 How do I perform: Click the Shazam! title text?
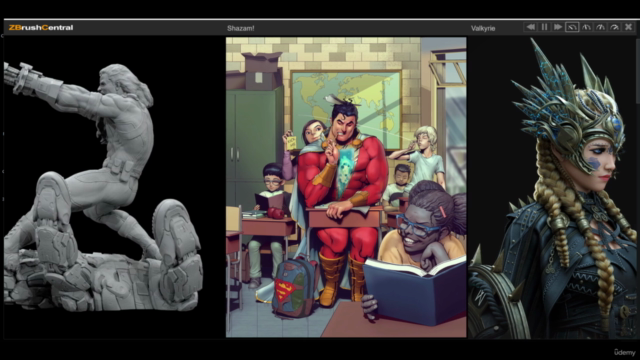point(240,28)
